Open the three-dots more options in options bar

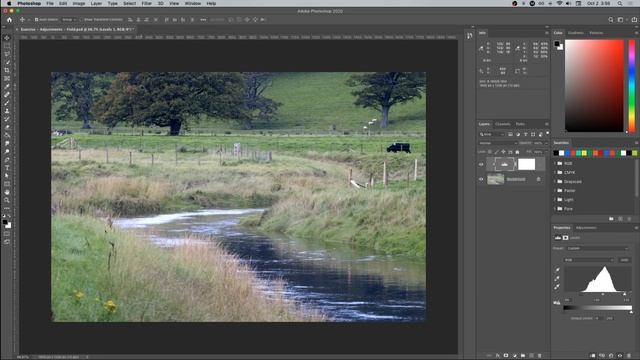point(203,19)
